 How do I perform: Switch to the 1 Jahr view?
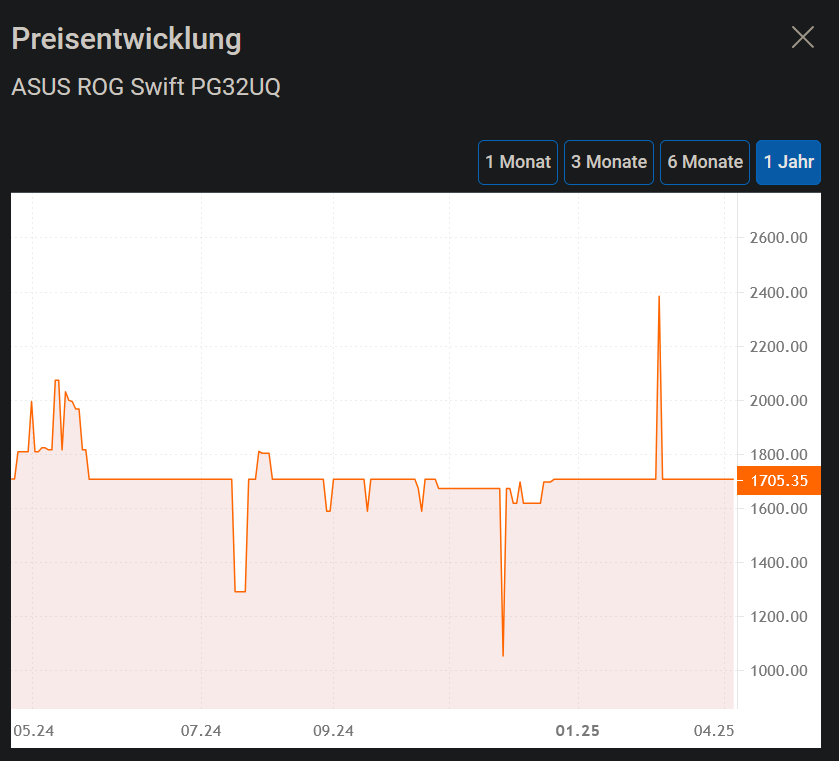(x=788, y=162)
